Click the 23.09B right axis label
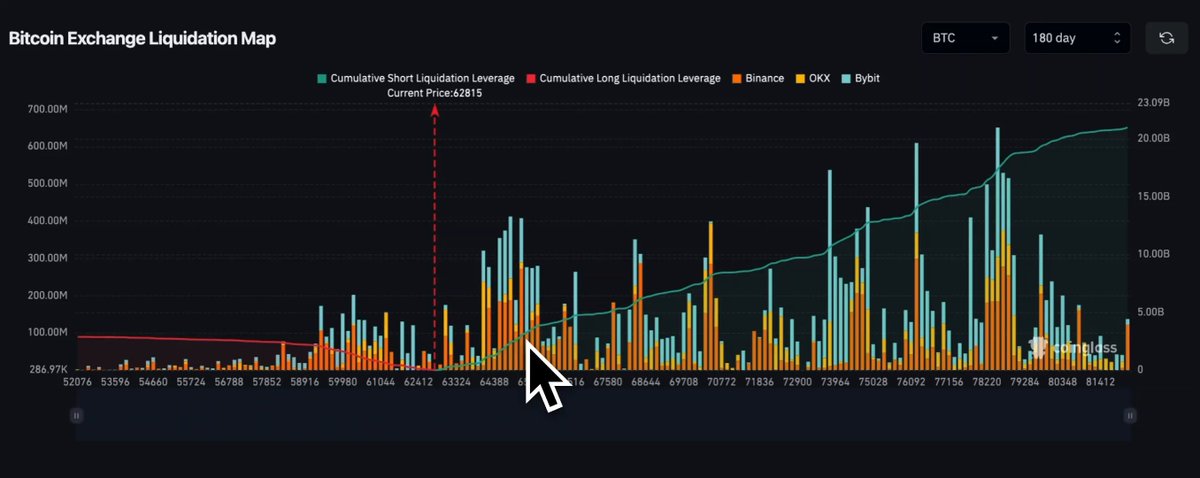The width and height of the screenshot is (1200, 478). (1154, 102)
